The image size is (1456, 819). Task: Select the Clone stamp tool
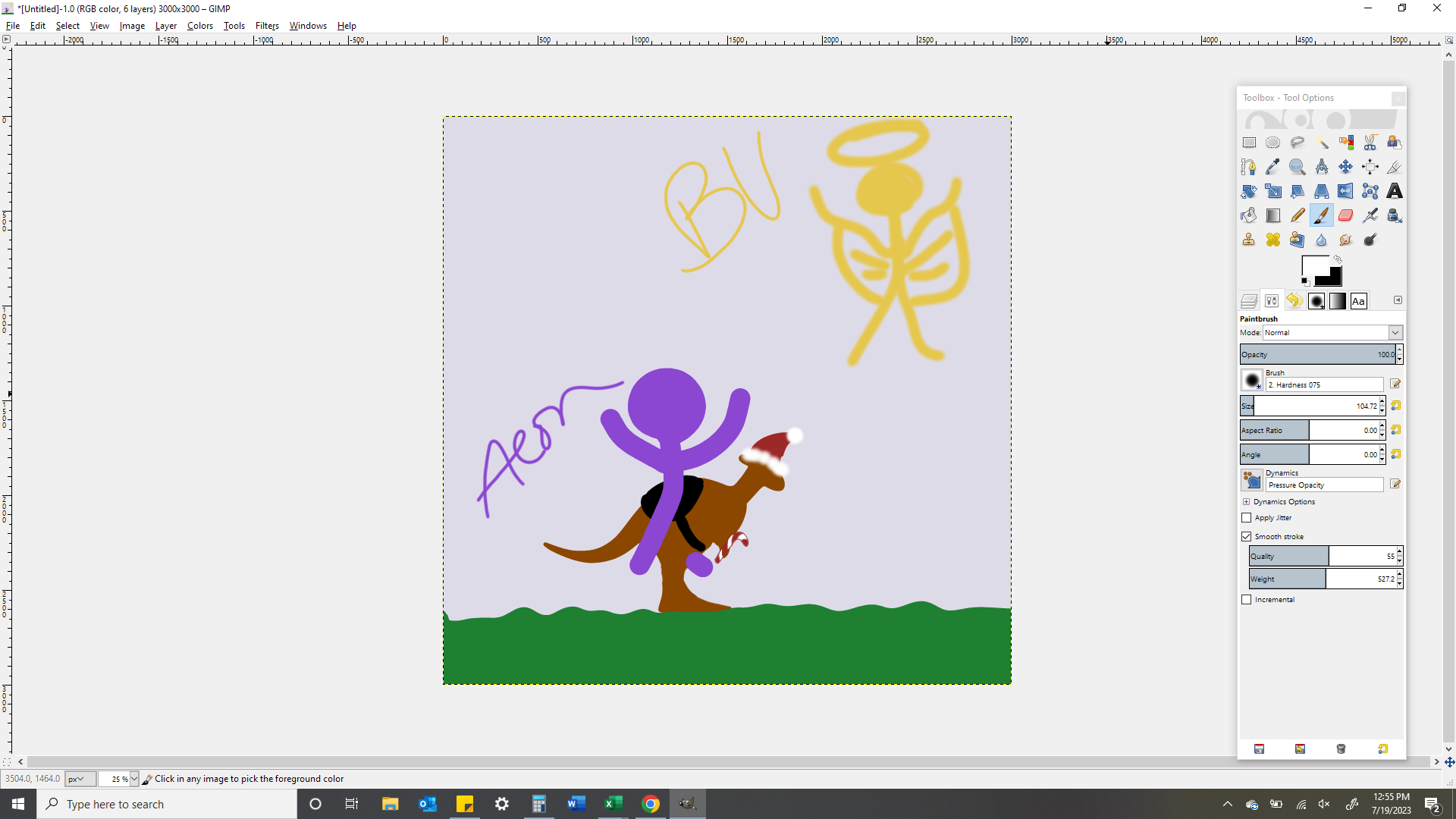(1249, 240)
